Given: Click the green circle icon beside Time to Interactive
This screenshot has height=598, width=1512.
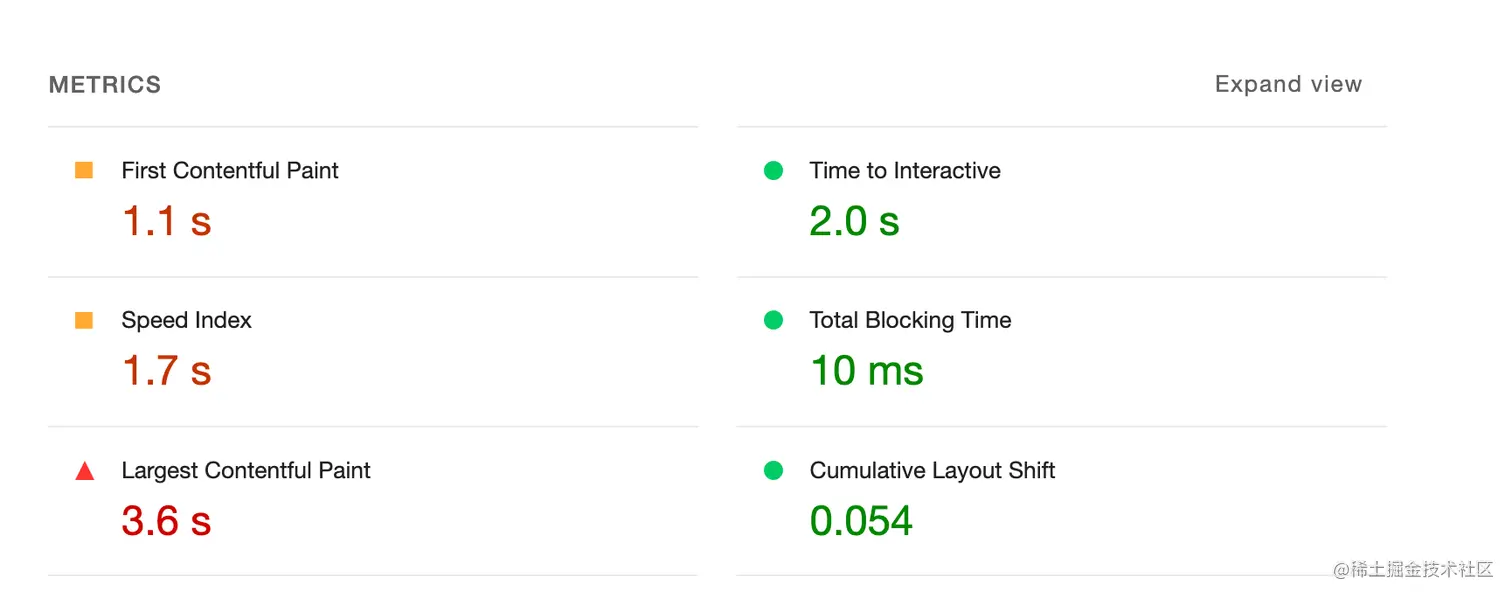Looking at the screenshot, I should pyautogui.click(x=773, y=171).
